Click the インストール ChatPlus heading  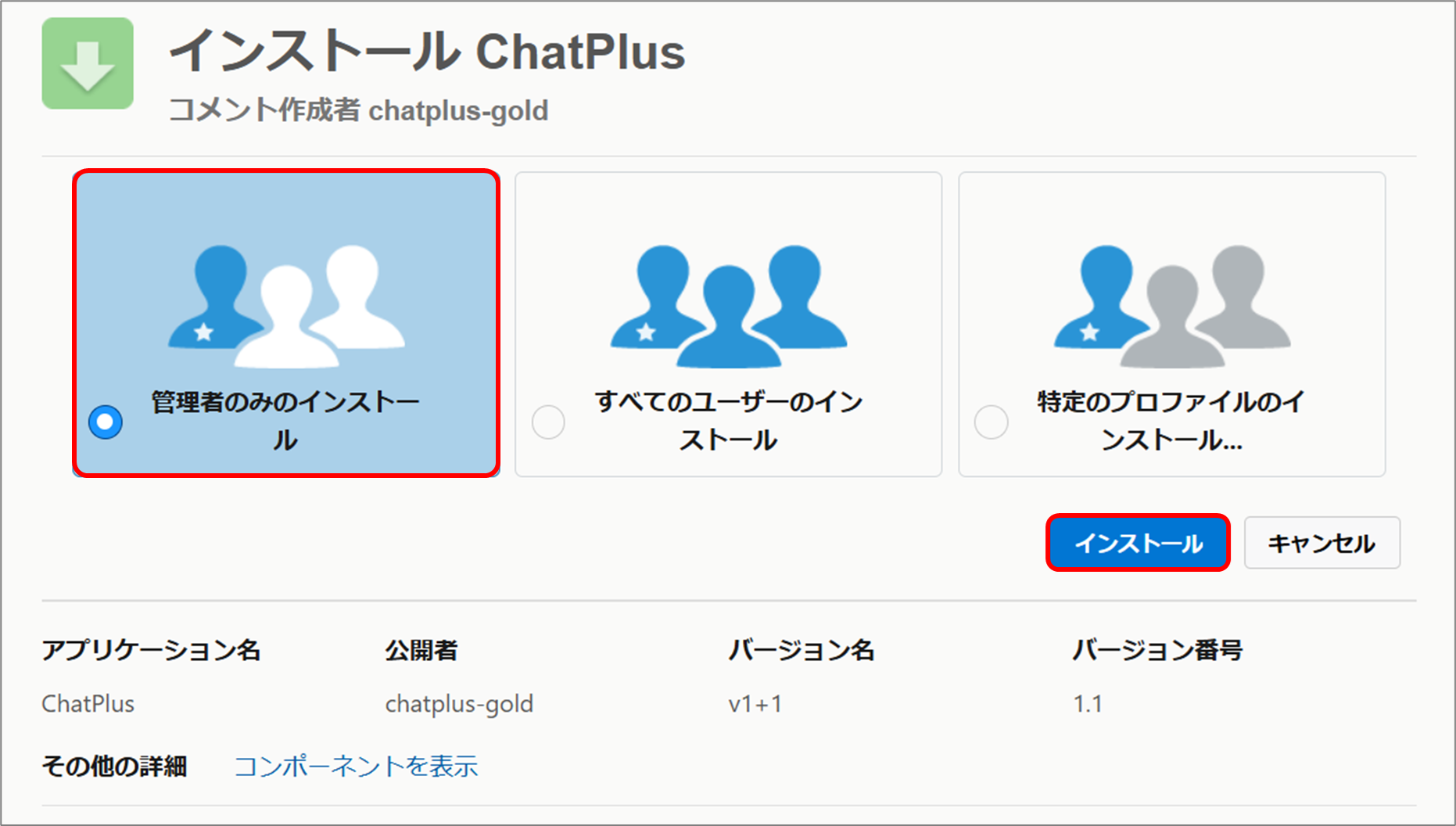(428, 52)
